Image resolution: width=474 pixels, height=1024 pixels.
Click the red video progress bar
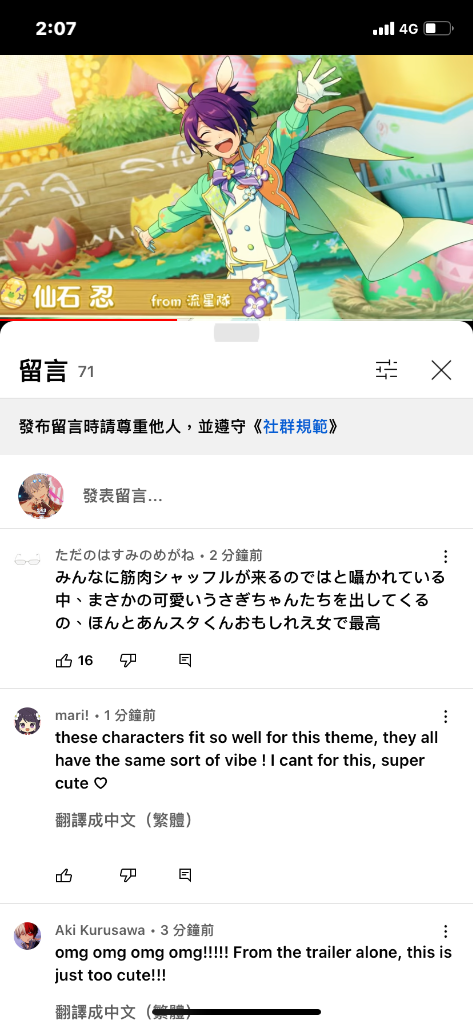88,319
